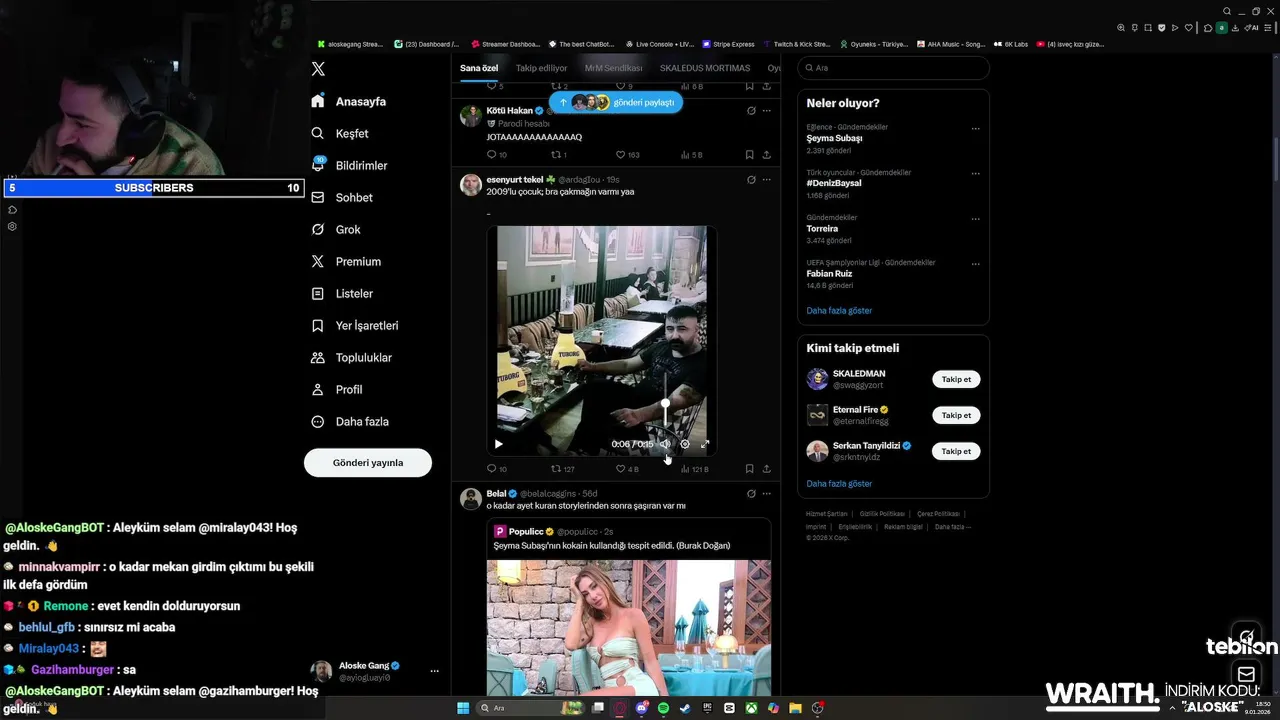Expand Daha fazla menu in sidebar
Screen dimensions: 1280x720
point(350,421)
